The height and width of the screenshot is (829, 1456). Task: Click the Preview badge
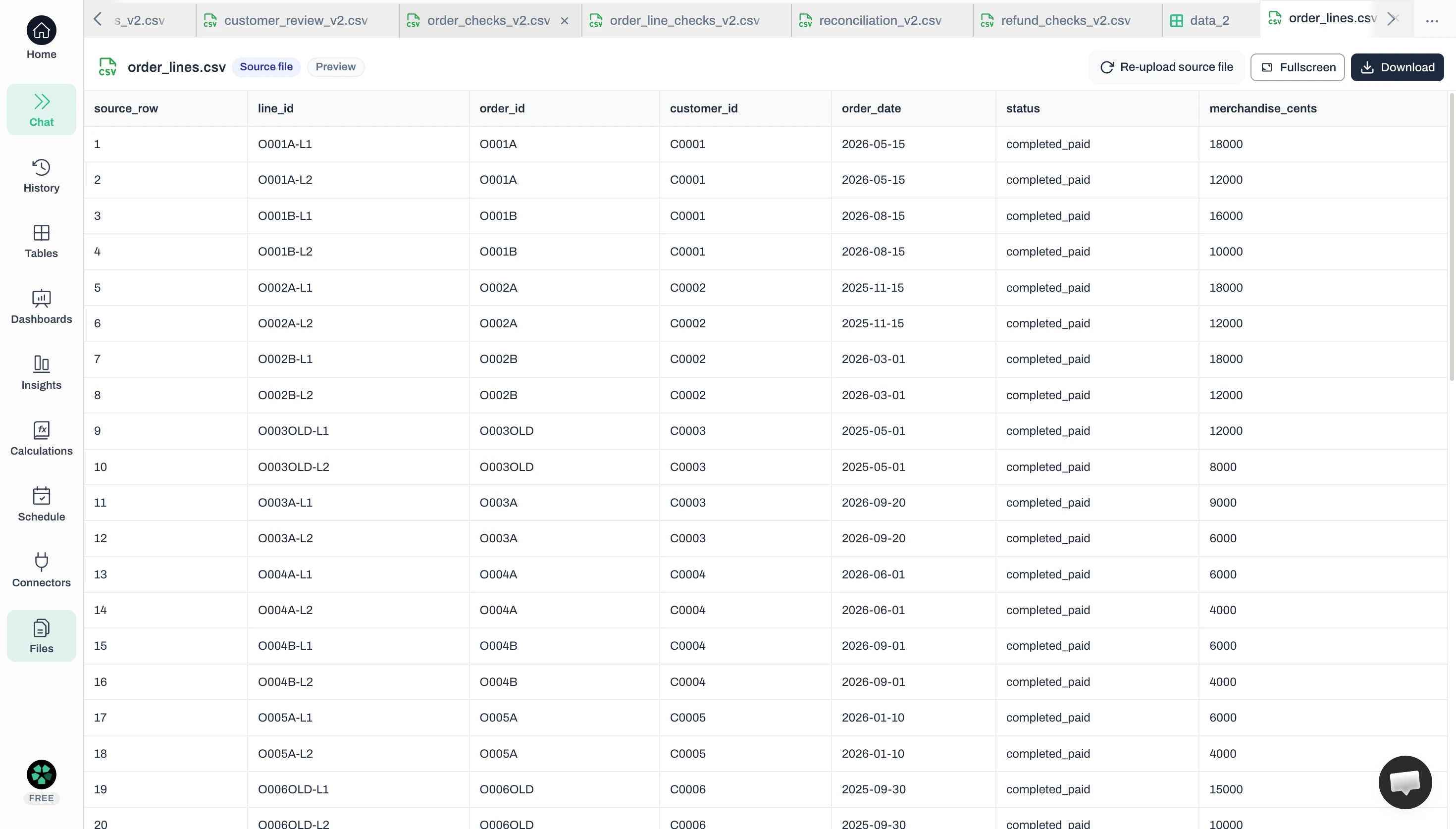coord(335,67)
